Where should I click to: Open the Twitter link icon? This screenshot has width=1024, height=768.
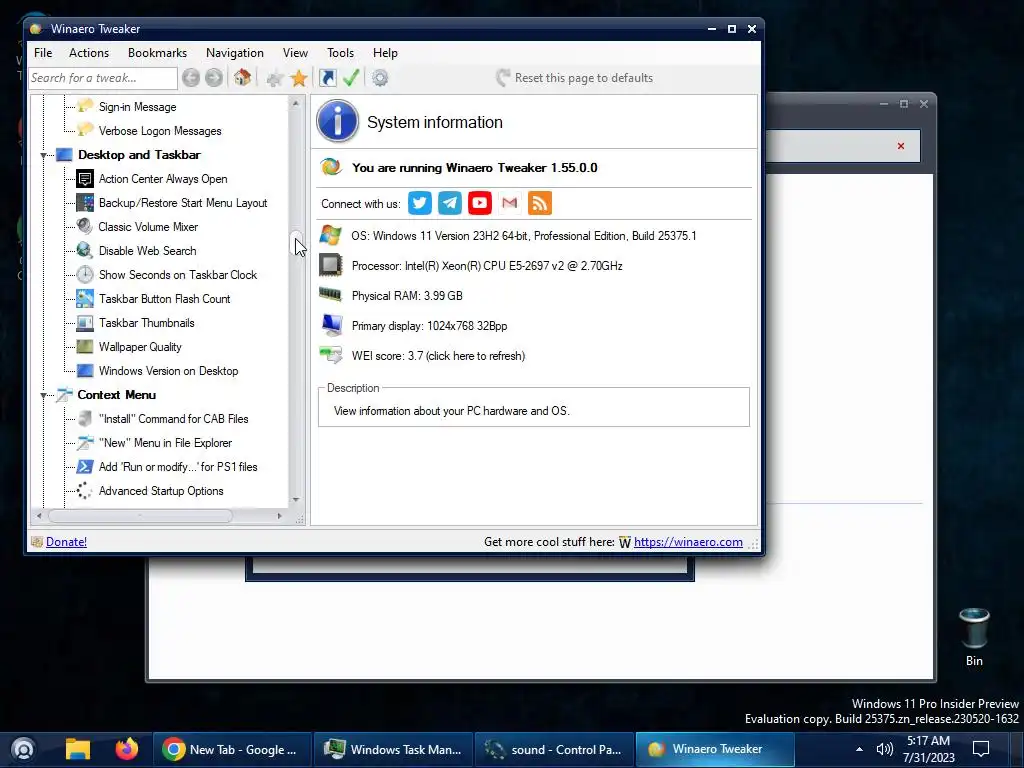tap(420, 203)
